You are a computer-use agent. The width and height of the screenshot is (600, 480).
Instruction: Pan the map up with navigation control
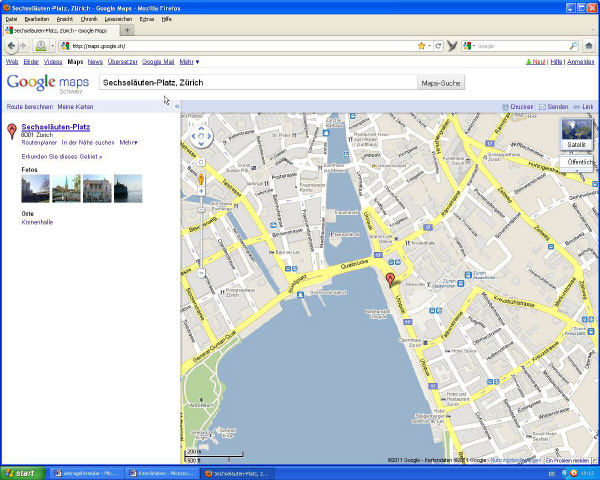coord(201,128)
